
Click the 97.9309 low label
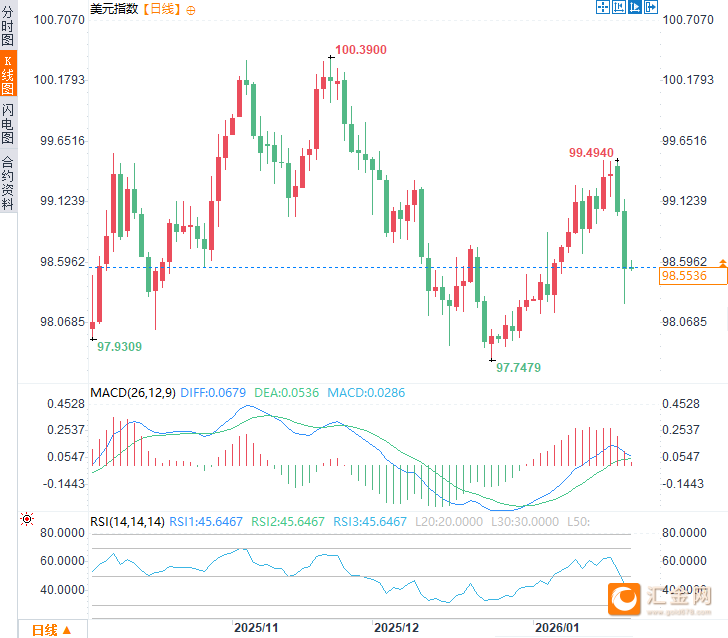[119, 346]
